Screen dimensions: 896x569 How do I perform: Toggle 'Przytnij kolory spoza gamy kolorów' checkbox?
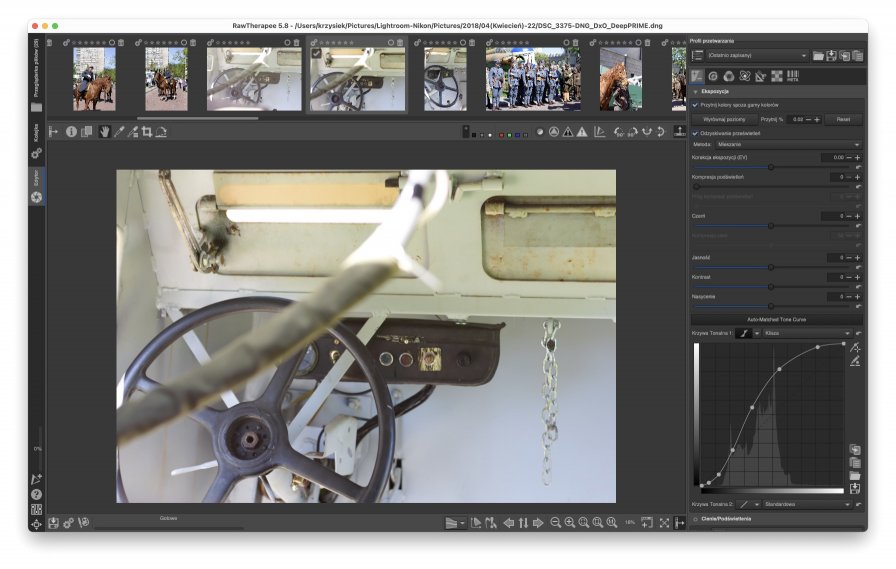(x=695, y=104)
